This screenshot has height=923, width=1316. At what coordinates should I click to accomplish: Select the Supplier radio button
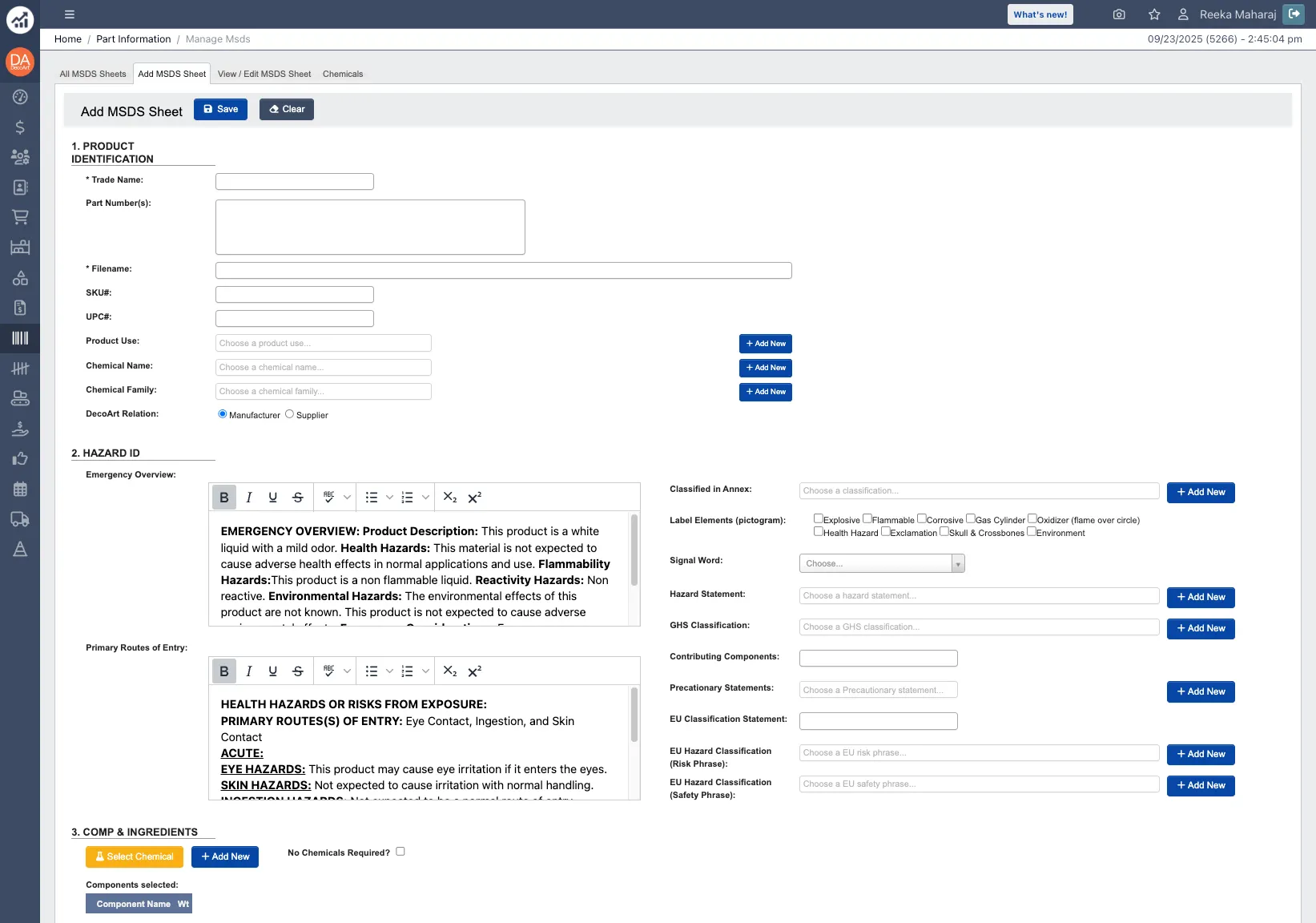coord(290,414)
